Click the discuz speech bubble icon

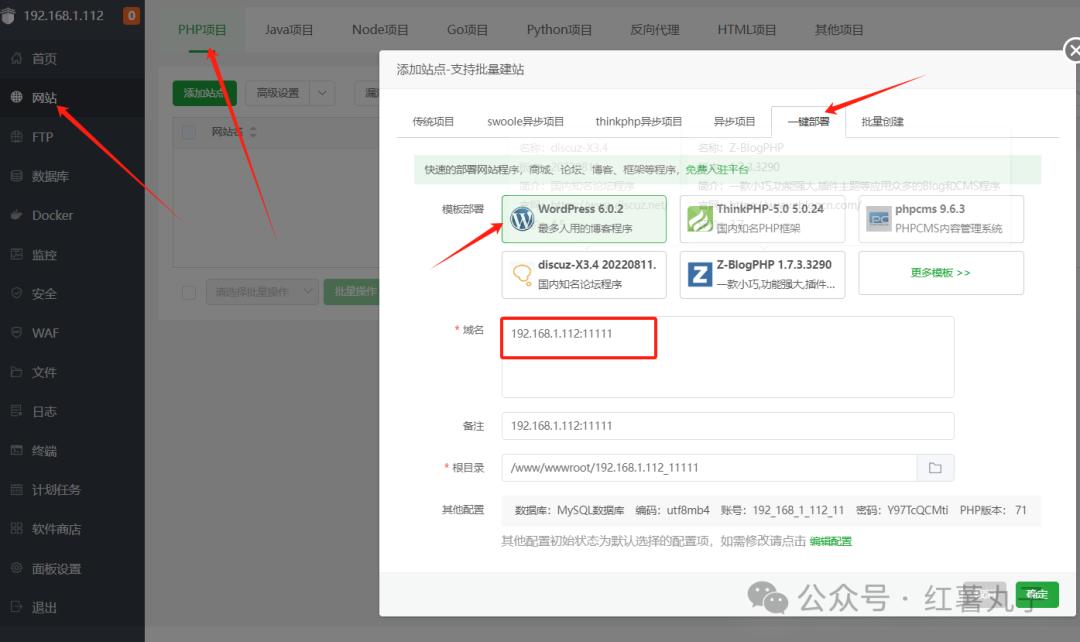pos(522,275)
